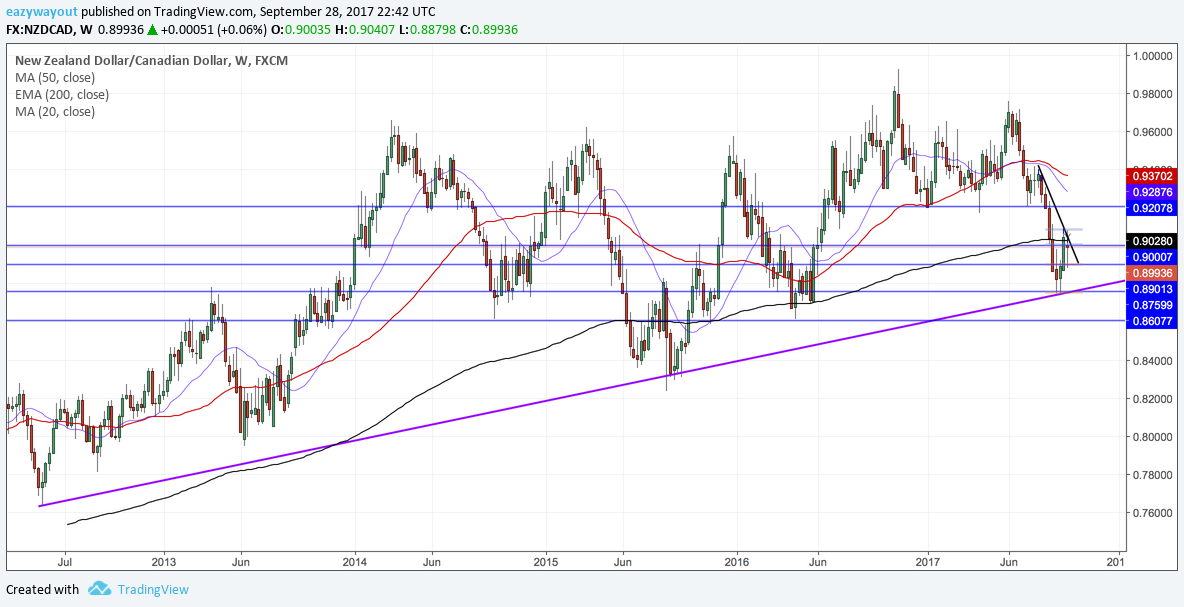Open the TradingView link in footer

(x=153, y=590)
